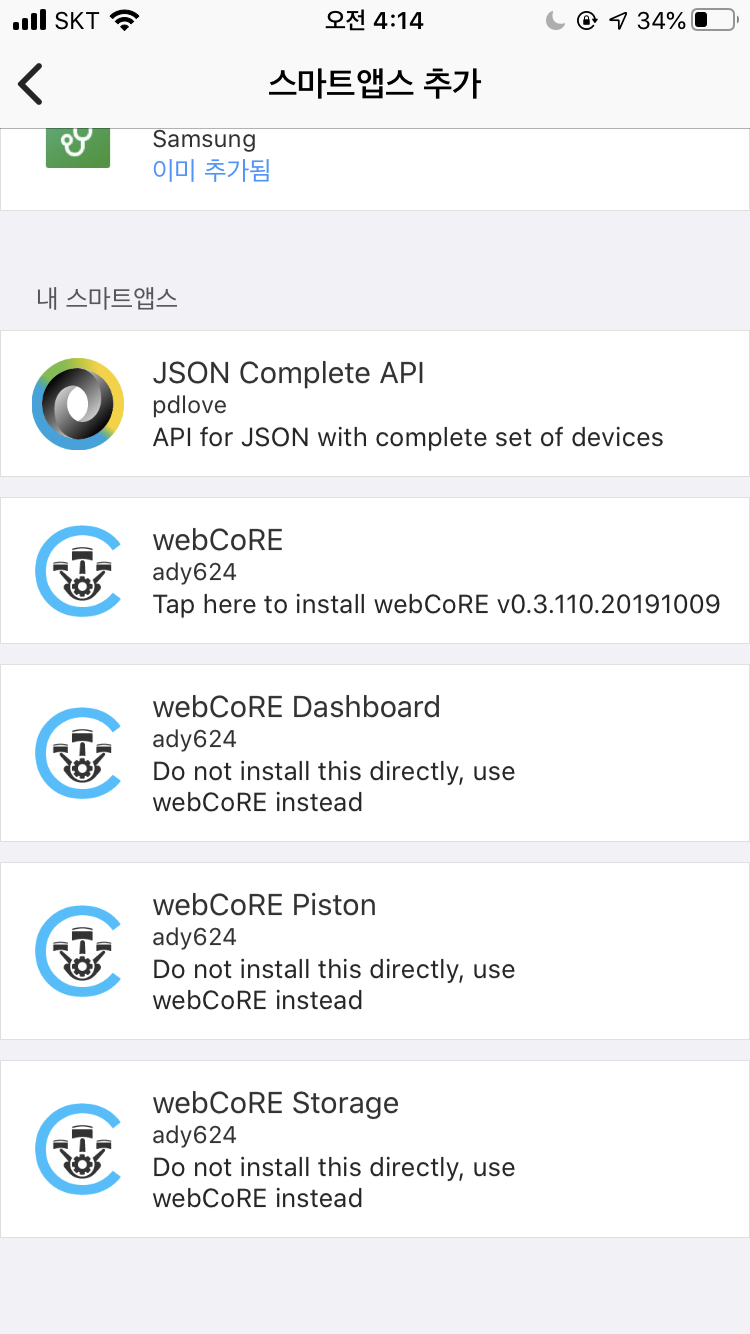Select the webCoRE Piston title

(x=264, y=905)
